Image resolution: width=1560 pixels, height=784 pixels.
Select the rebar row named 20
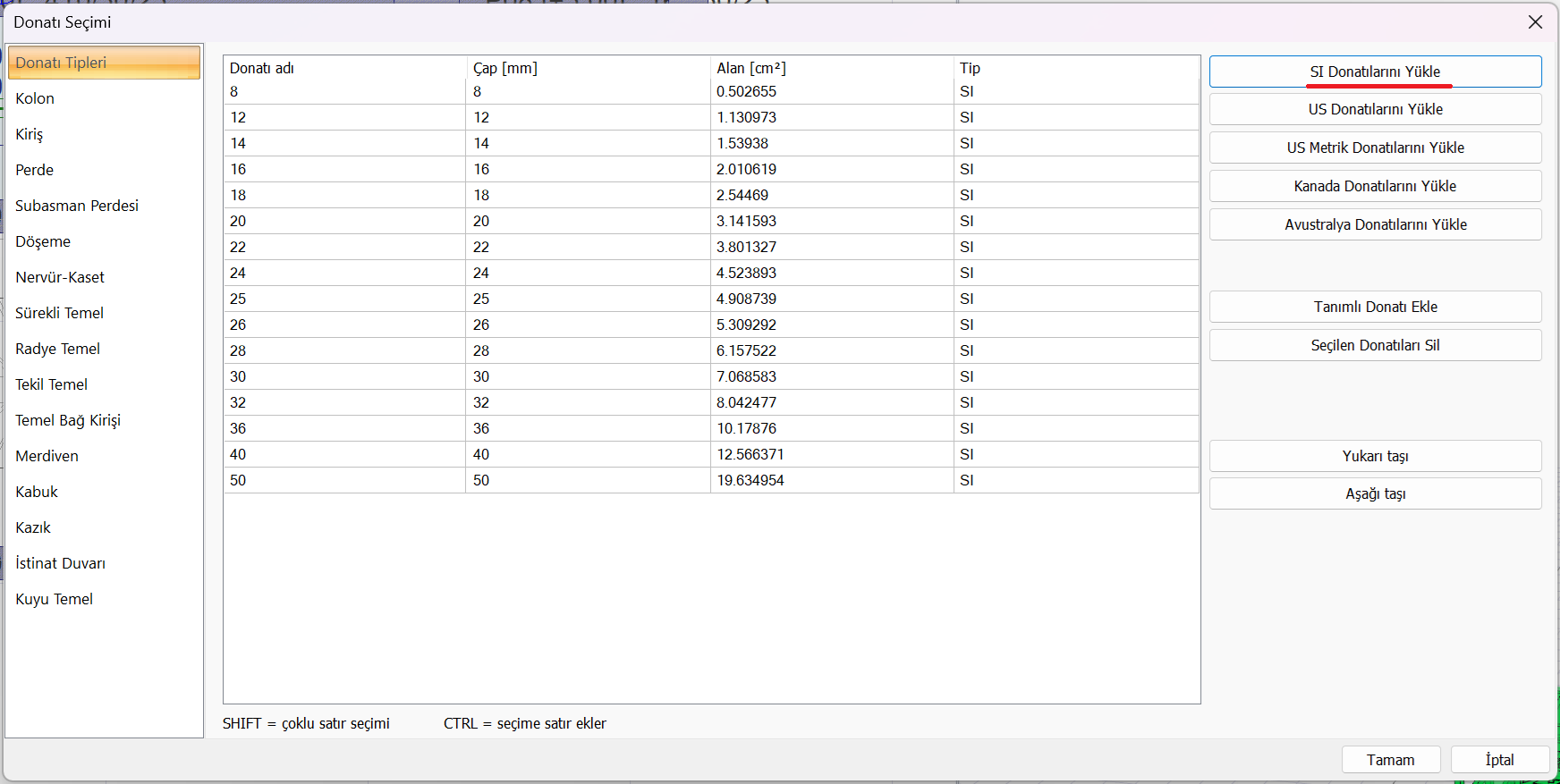coord(238,221)
